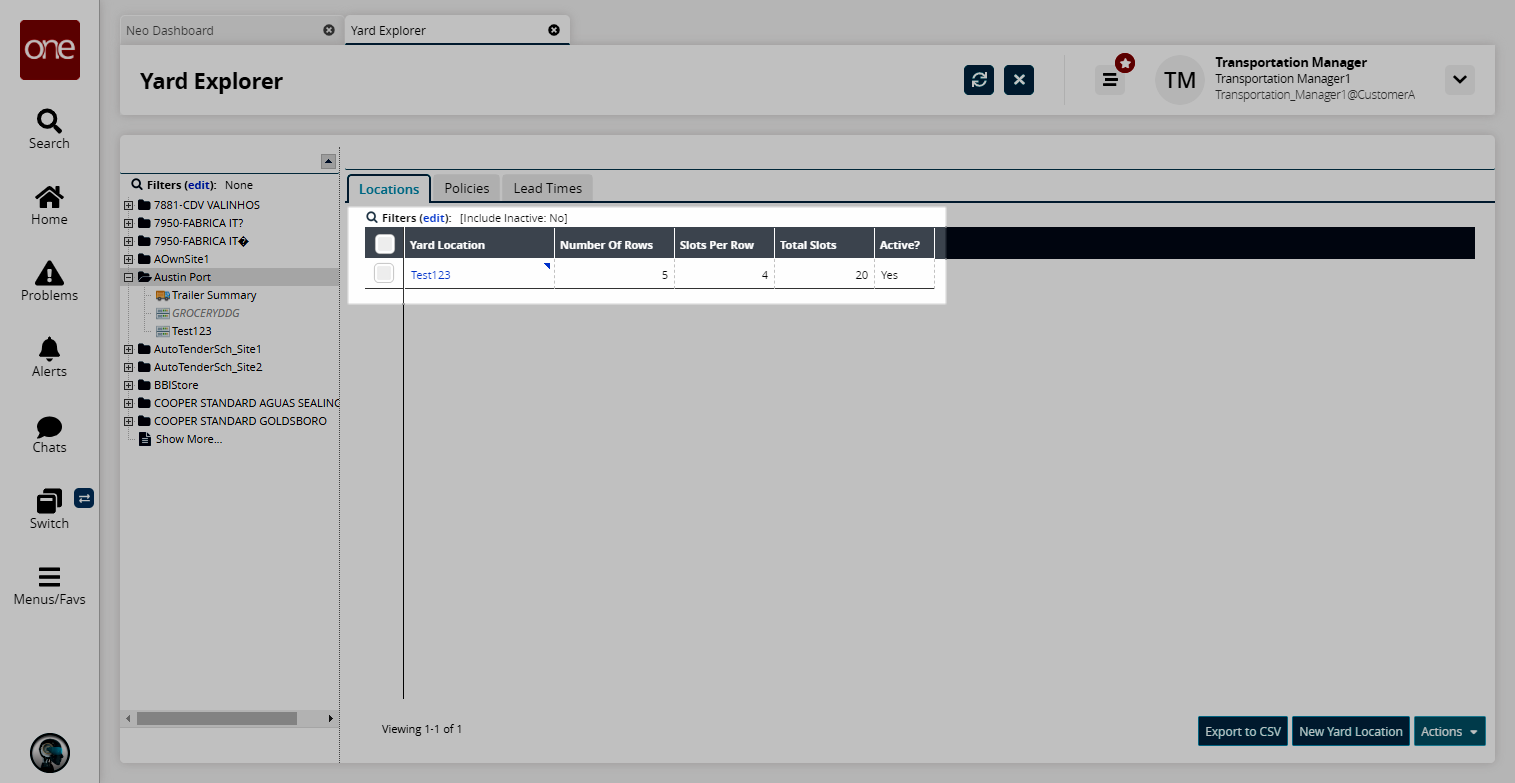Viewport: 1515px width, 783px height.
Task: Open the user account dropdown chevron
Action: [x=1460, y=80]
